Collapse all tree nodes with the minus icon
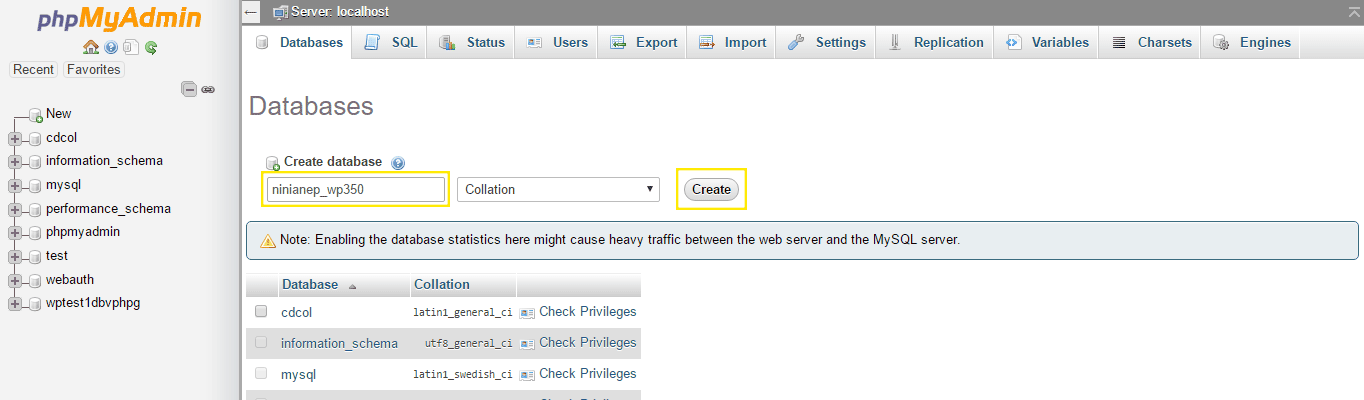Screen dimensions: 1364x400 point(188,89)
